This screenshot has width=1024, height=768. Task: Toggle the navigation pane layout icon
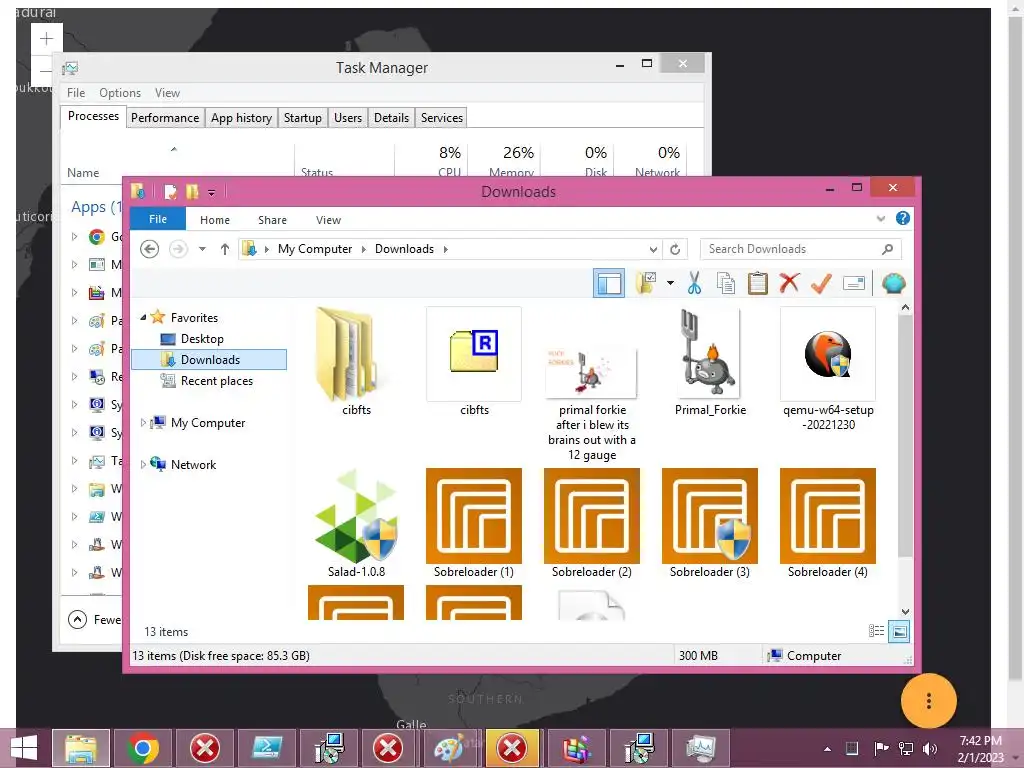(609, 283)
